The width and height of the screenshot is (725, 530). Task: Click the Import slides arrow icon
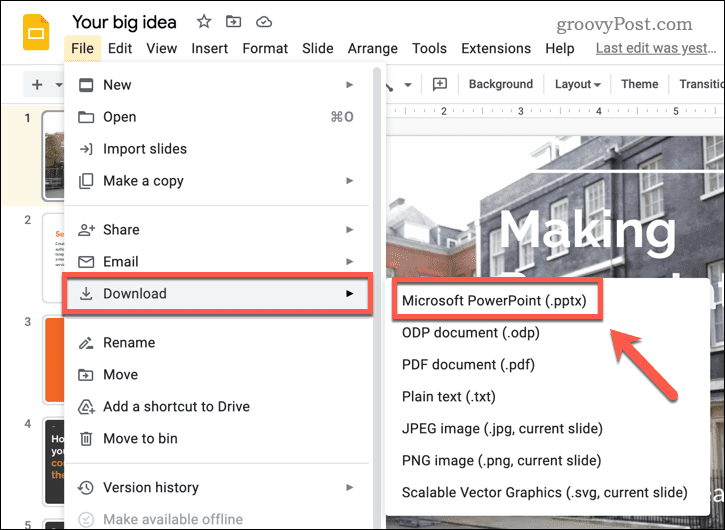[86, 148]
